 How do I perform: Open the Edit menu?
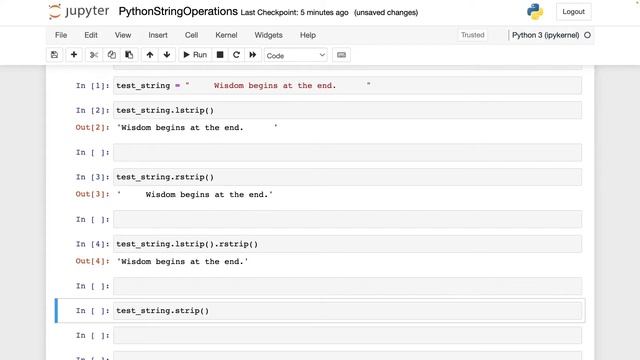click(x=91, y=35)
